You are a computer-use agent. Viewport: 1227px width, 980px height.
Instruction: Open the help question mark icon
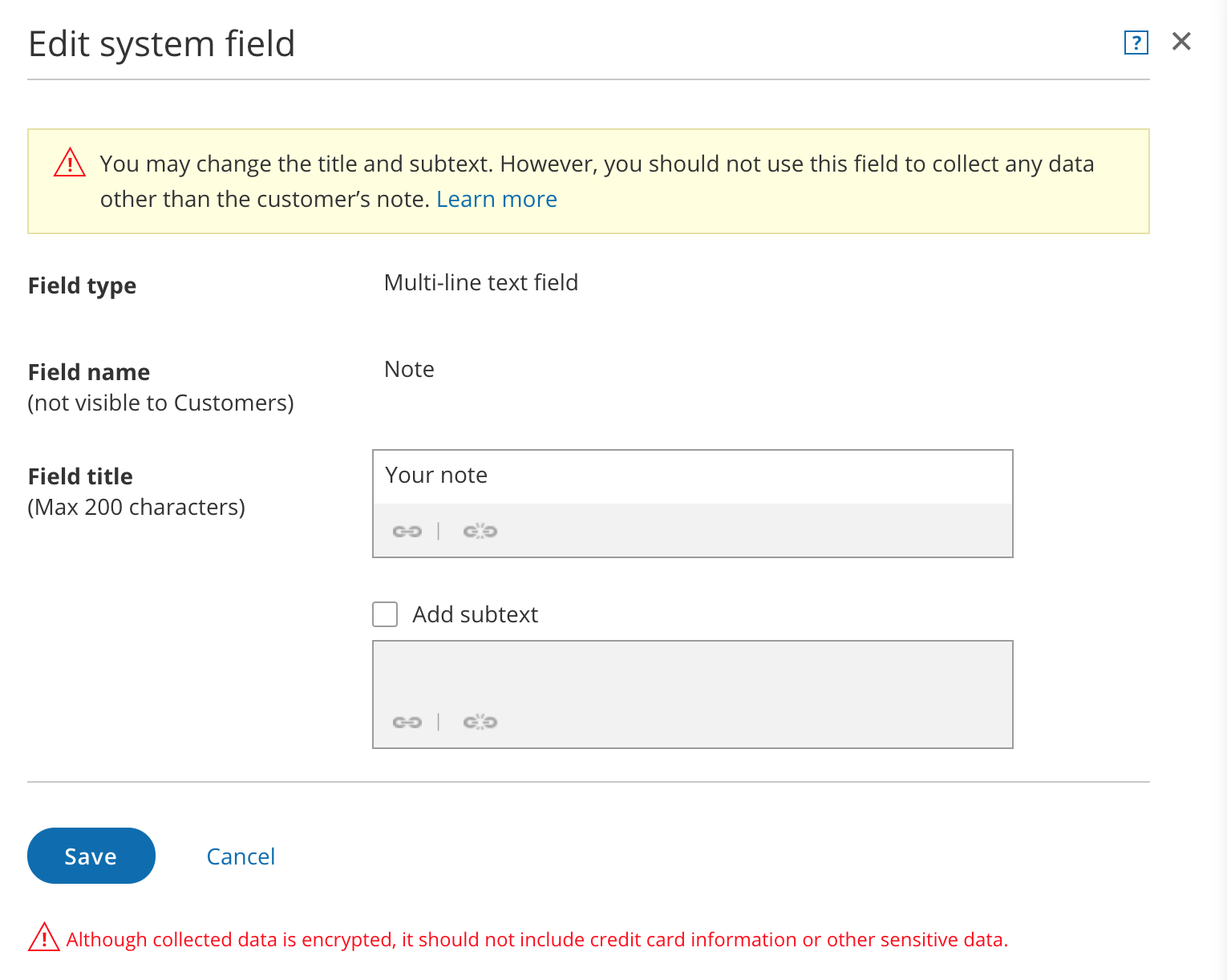(x=1136, y=43)
